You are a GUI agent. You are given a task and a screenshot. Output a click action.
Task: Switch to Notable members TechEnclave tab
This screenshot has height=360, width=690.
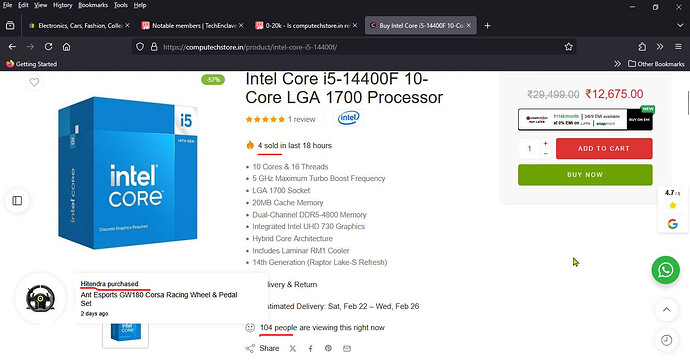pos(192,26)
